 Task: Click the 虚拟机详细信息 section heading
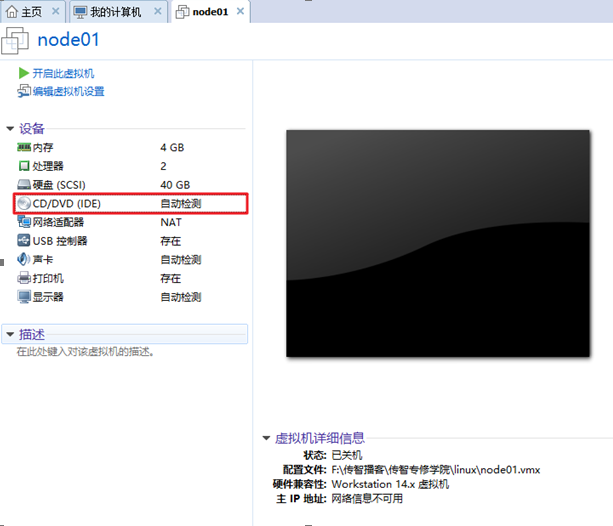click(x=320, y=438)
